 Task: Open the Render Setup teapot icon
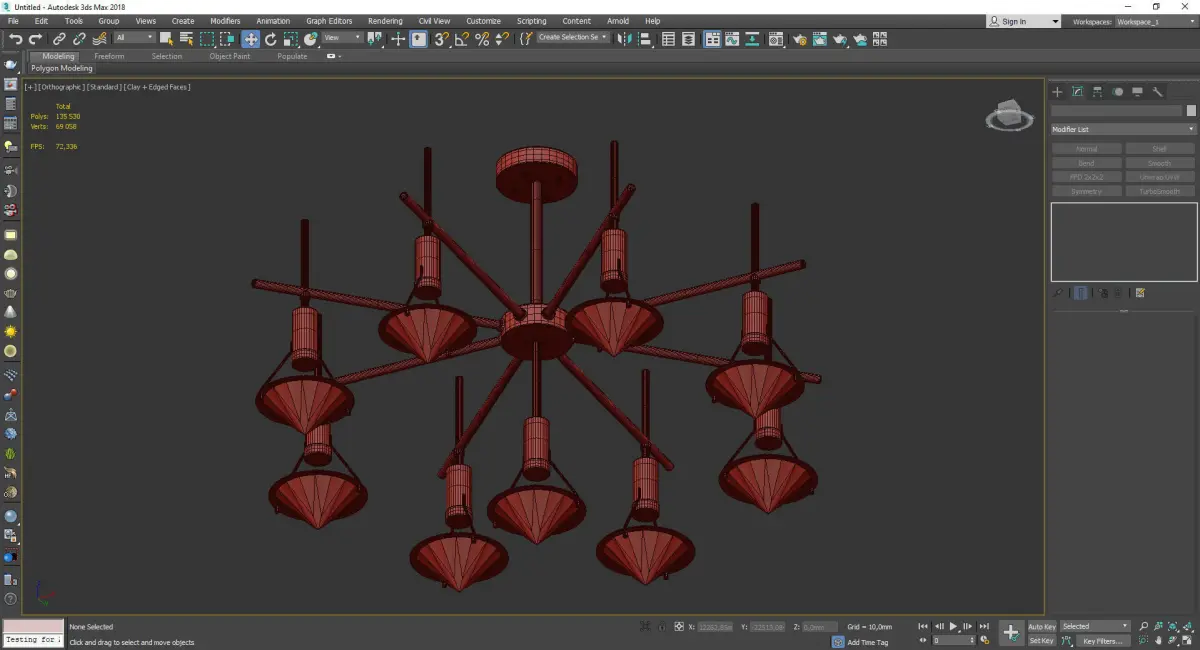click(800, 39)
